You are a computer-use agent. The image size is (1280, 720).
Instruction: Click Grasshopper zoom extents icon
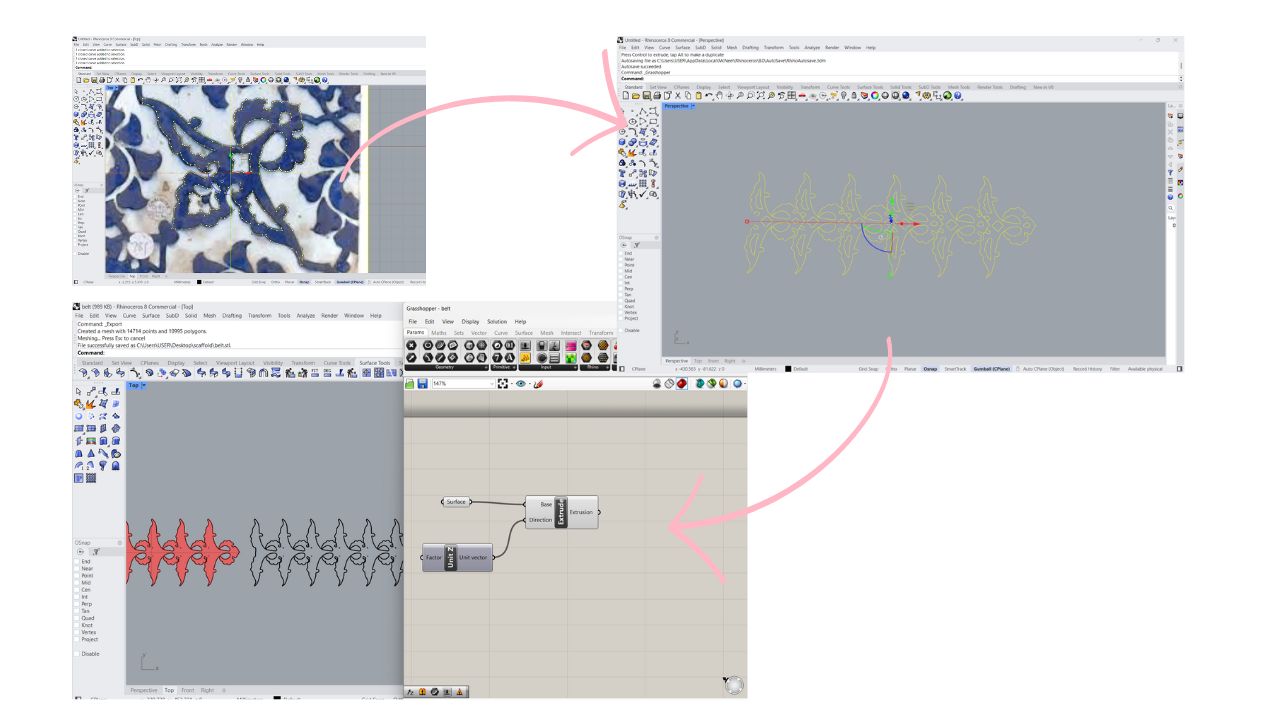click(503, 383)
